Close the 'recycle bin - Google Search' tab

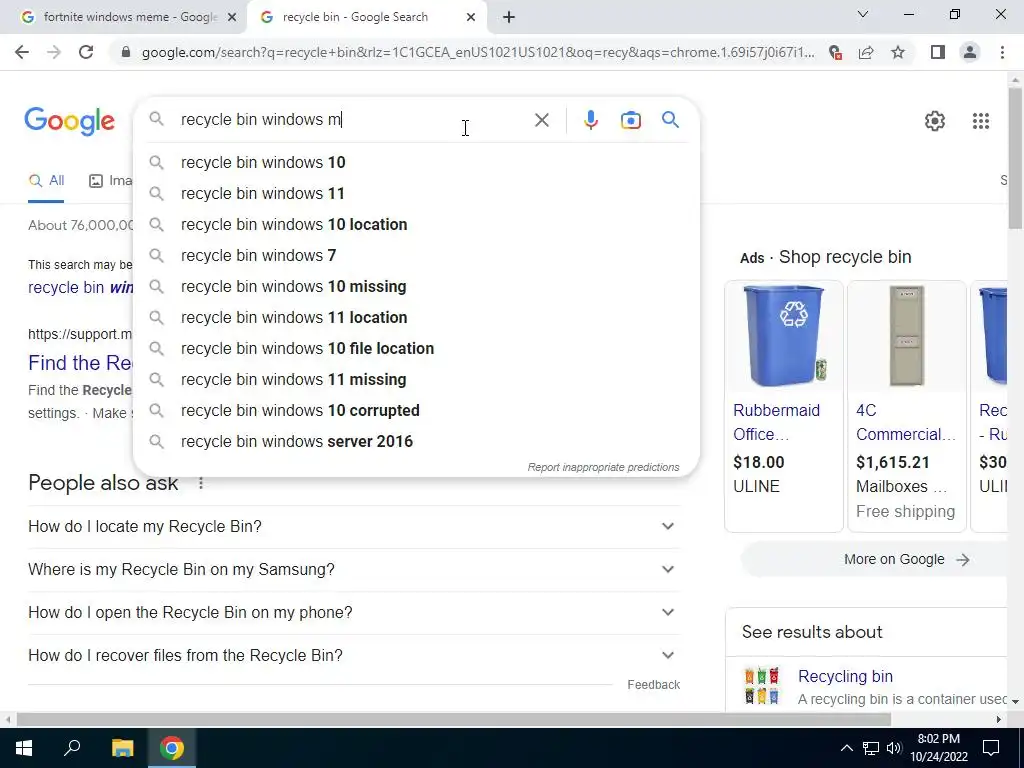pyautogui.click(x=471, y=18)
